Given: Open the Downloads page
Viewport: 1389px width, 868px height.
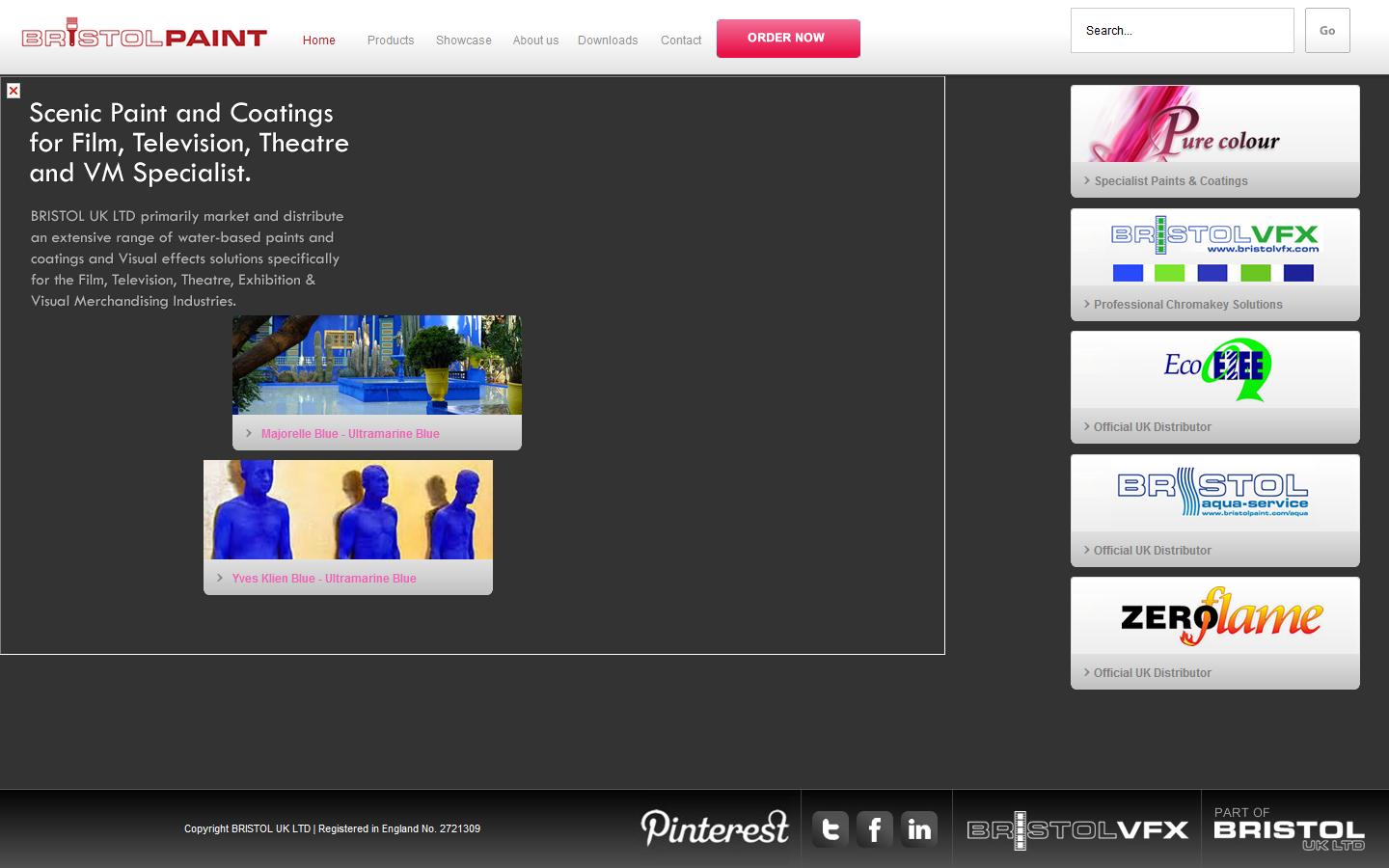Looking at the screenshot, I should [x=608, y=41].
